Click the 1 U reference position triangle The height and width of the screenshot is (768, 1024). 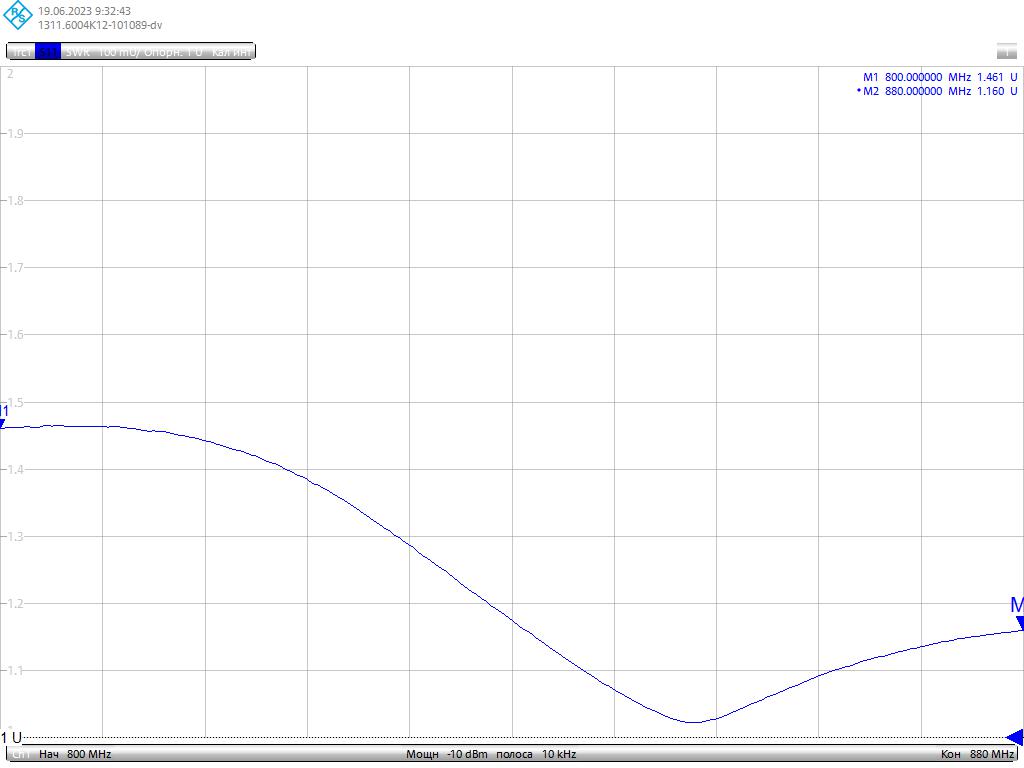pos(1015,737)
